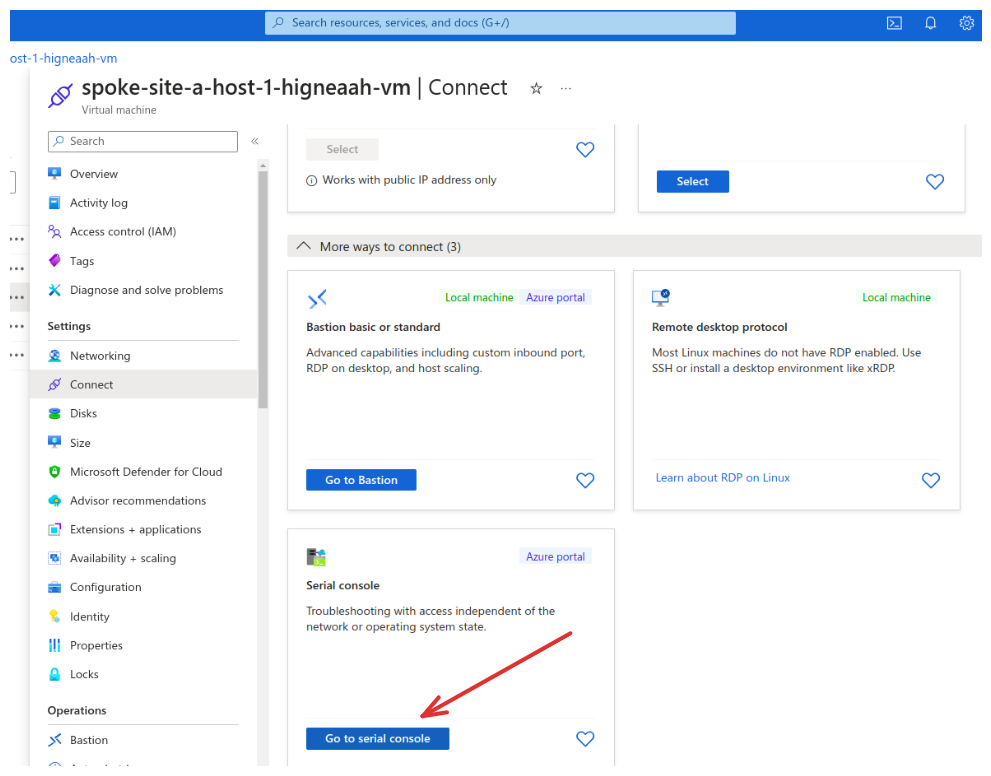The width and height of the screenshot is (991, 776).
Task: Click the Networking icon
Action: [x=55, y=356]
